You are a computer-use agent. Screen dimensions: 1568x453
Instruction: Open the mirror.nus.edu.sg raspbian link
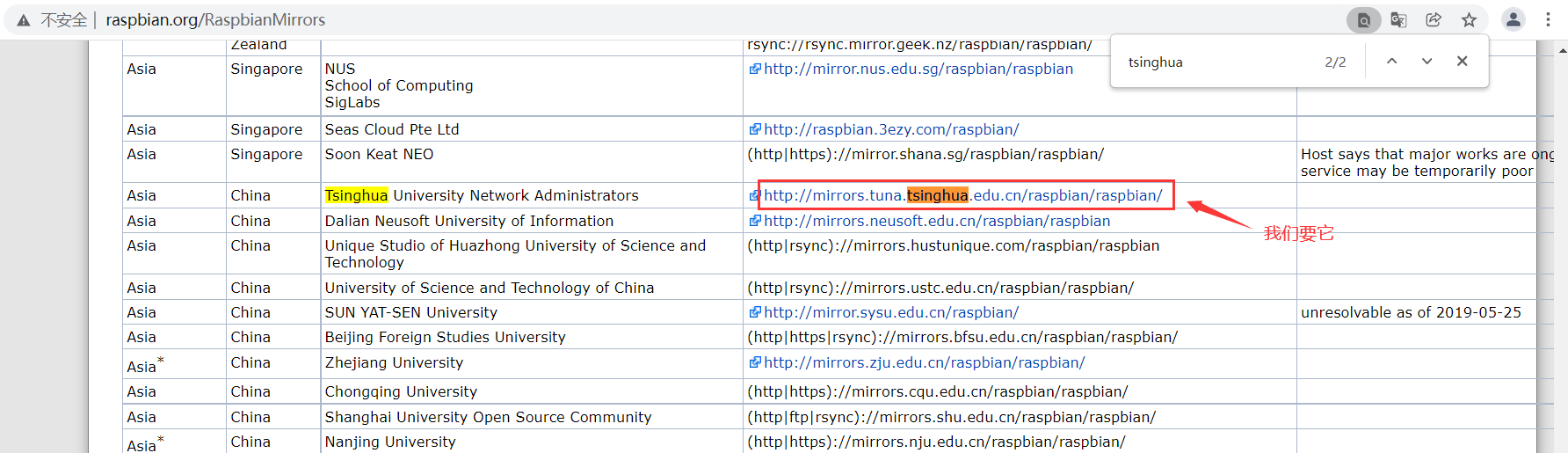[918, 69]
